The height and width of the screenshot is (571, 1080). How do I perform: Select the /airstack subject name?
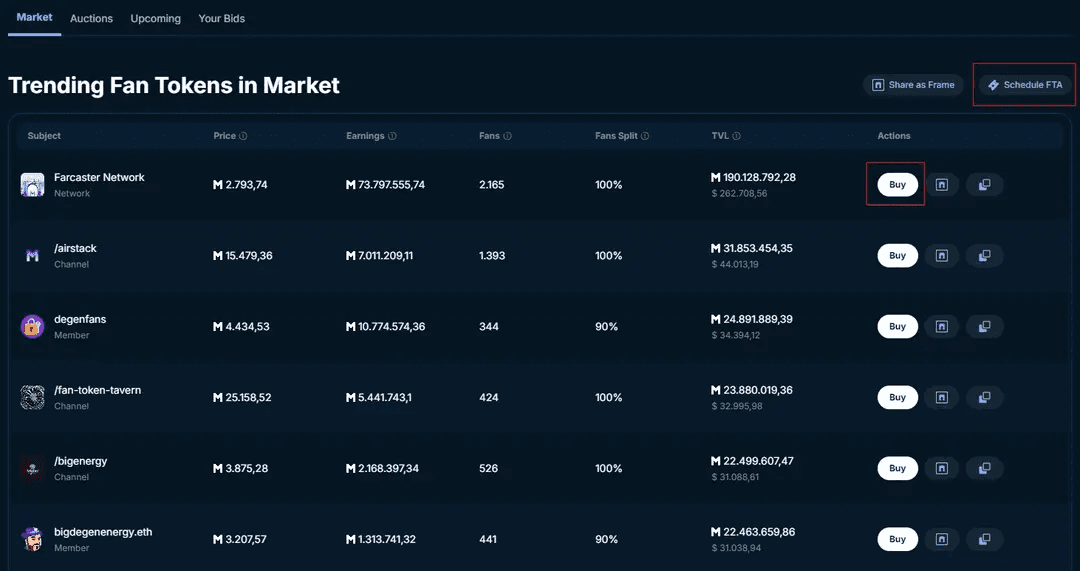pyautogui.click(x=75, y=248)
